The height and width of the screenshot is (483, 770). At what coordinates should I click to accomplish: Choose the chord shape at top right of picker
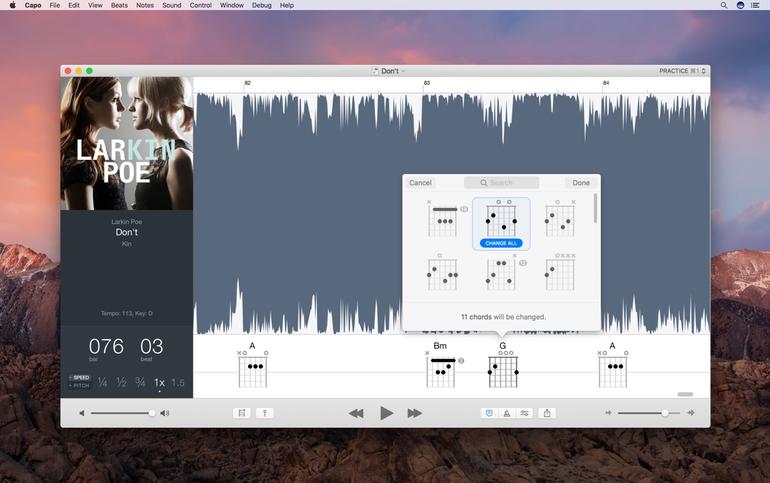click(x=560, y=218)
